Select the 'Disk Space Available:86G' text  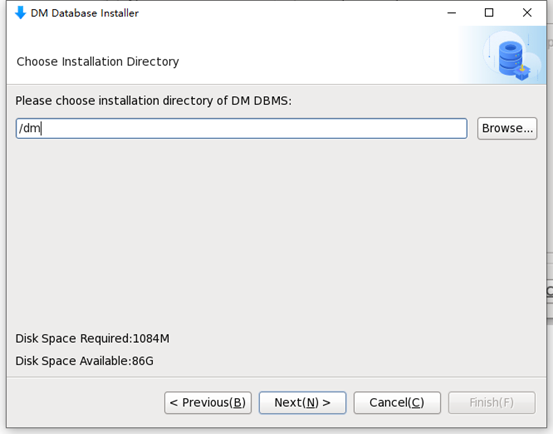click(84, 361)
